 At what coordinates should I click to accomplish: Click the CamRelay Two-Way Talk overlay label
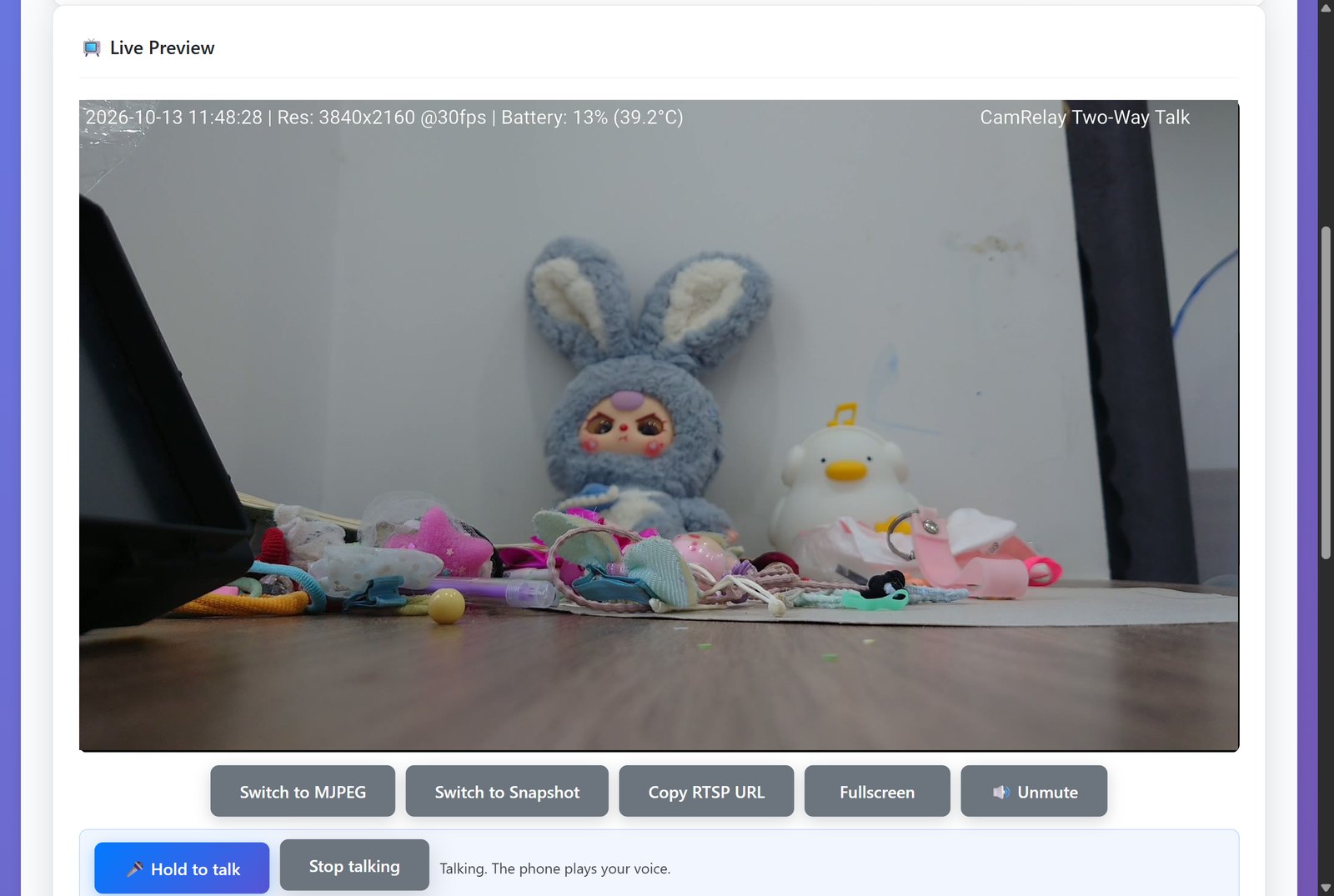(x=1085, y=118)
